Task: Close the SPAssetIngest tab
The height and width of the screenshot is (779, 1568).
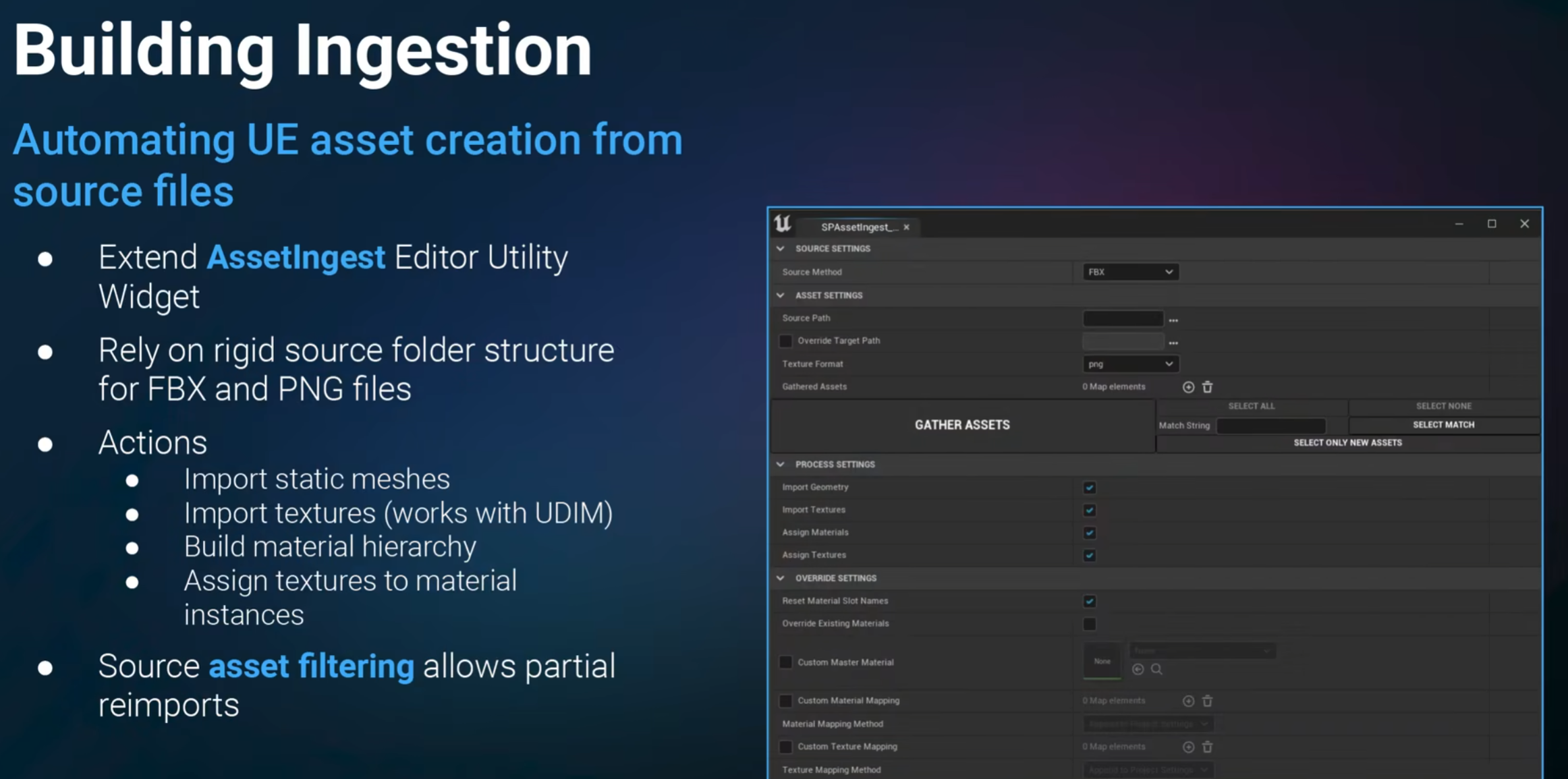Action: [x=907, y=227]
